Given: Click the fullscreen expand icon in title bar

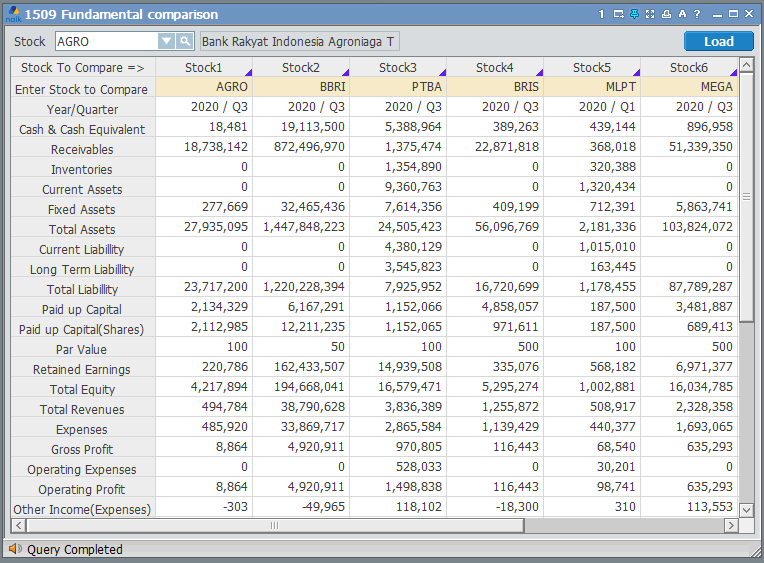Looking at the screenshot, I should (x=650, y=14).
